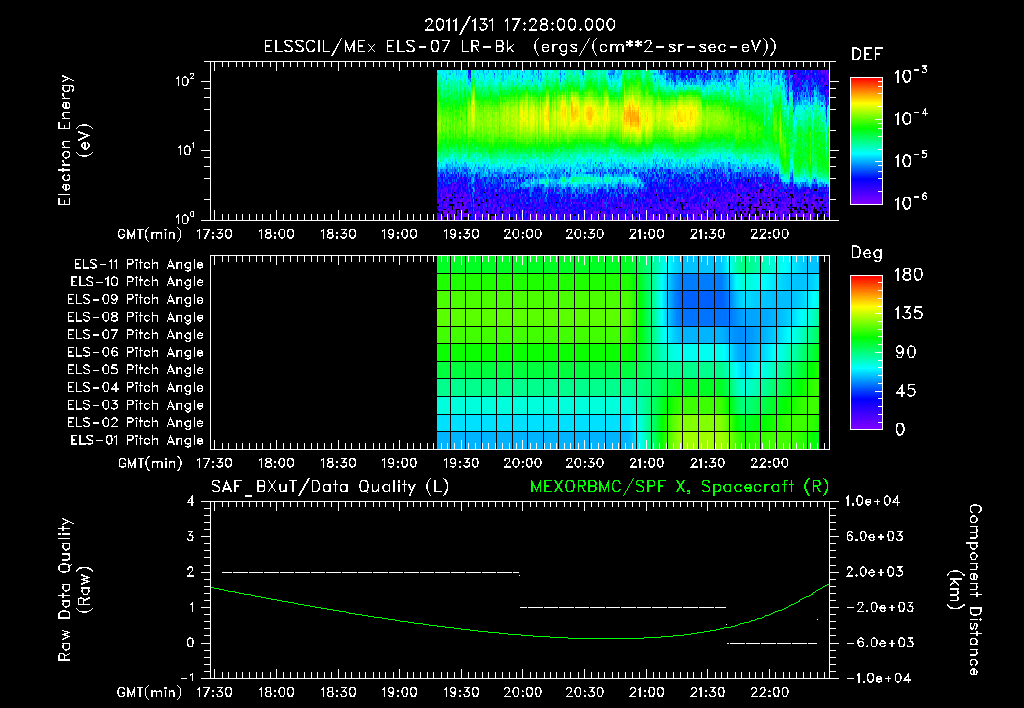Click 18:30 time tick under the data quality panel
The height and width of the screenshot is (708, 1024).
click(x=338, y=692)
